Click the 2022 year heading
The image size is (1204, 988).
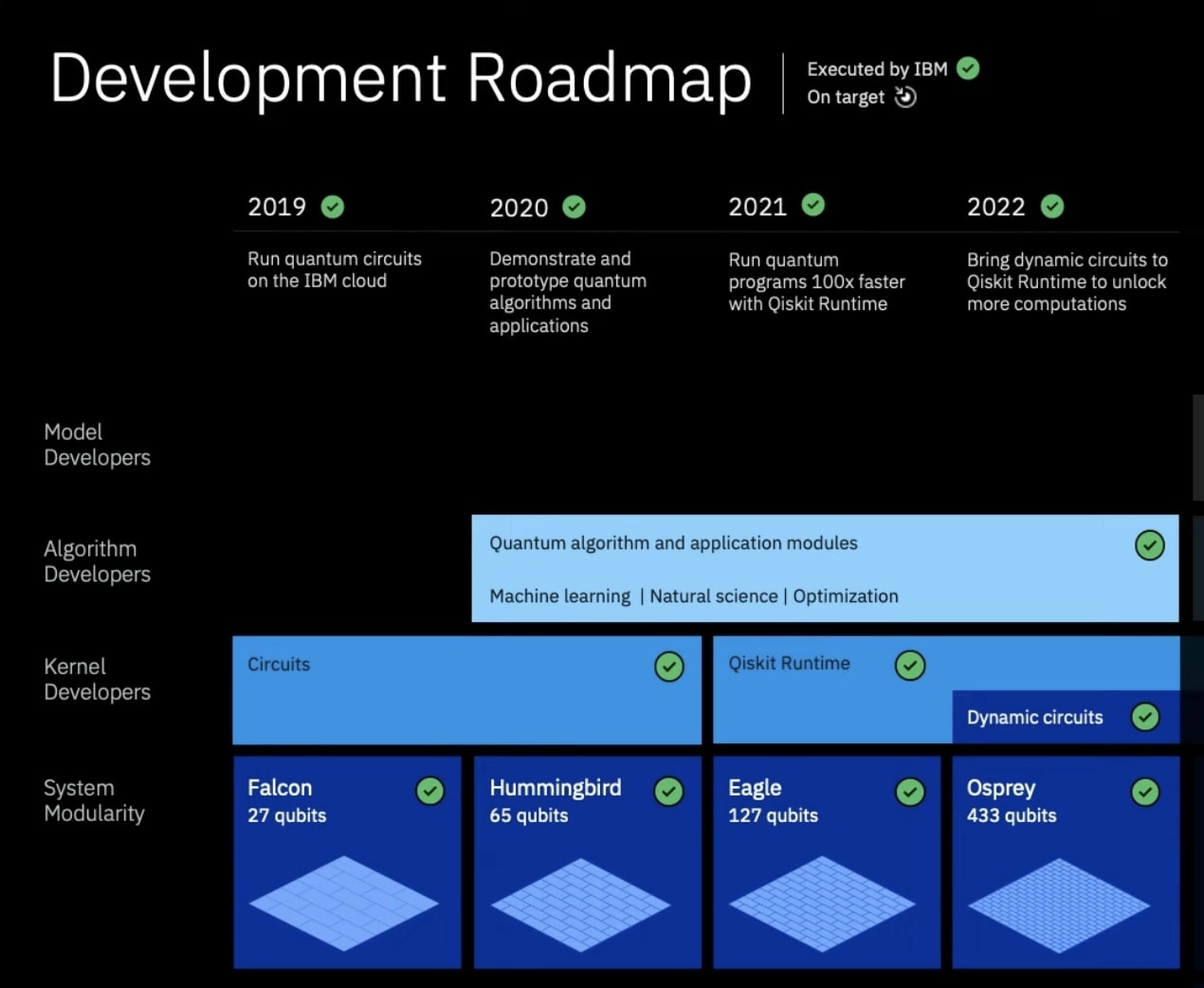996,207
